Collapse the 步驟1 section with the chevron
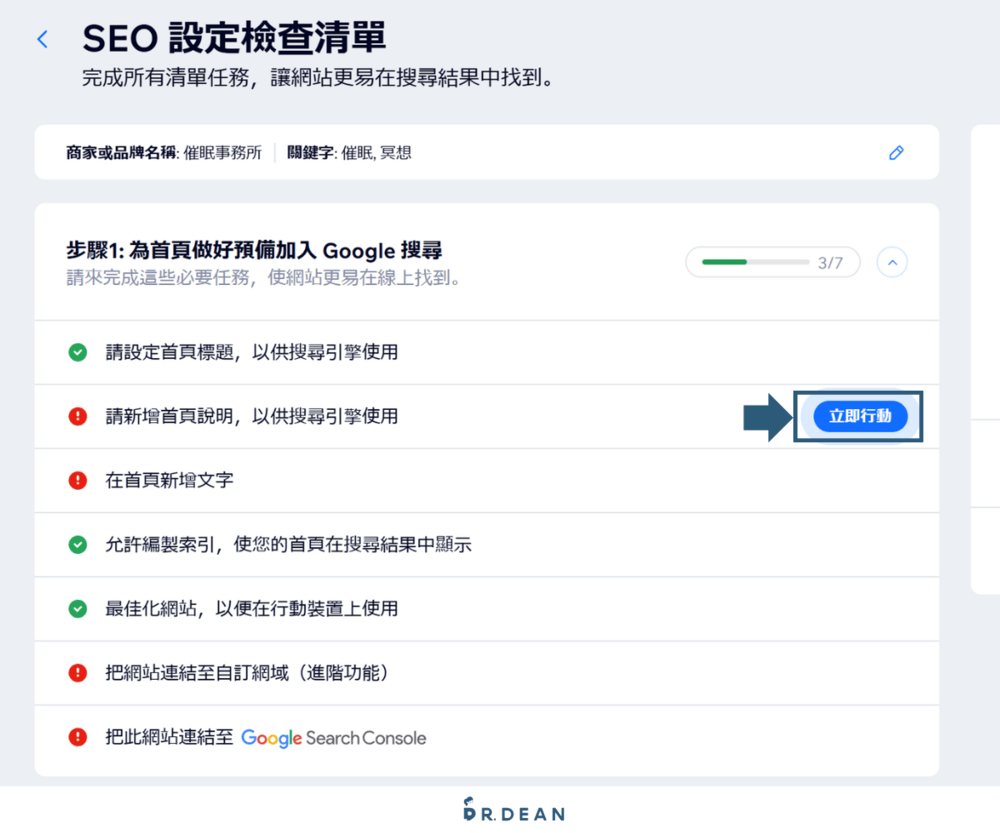 pos(891,260)
